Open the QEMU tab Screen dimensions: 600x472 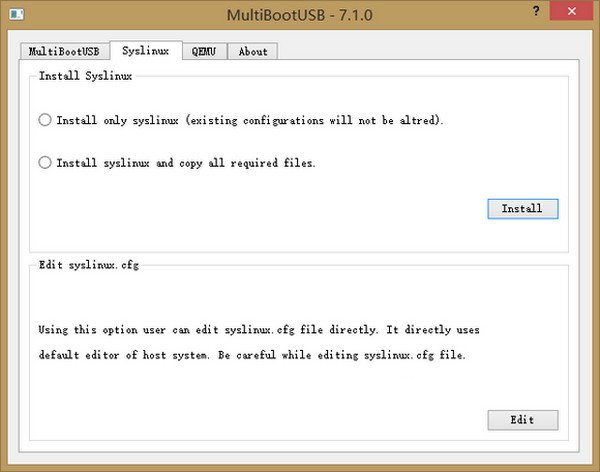click(x=205, y=51)
